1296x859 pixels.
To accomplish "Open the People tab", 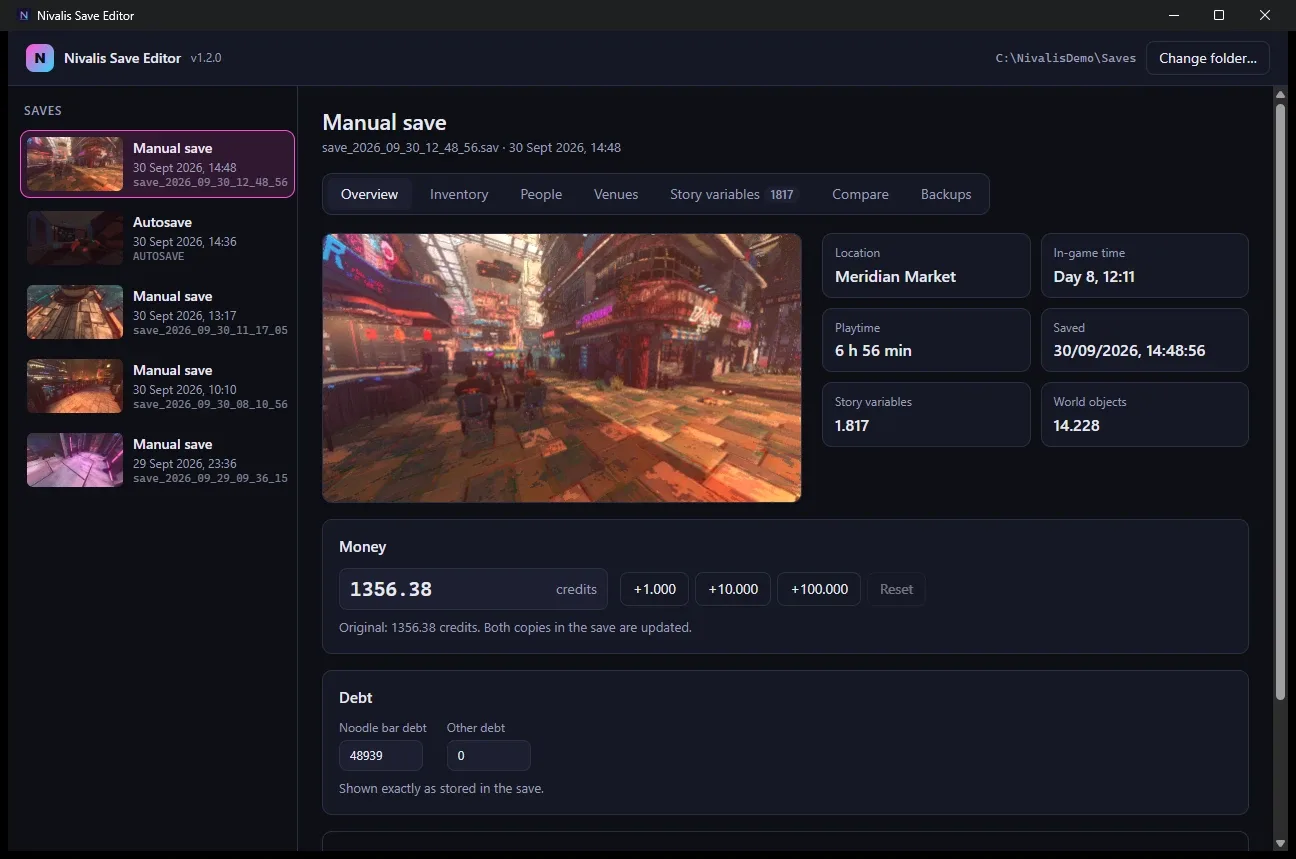I will pos(541,194).
